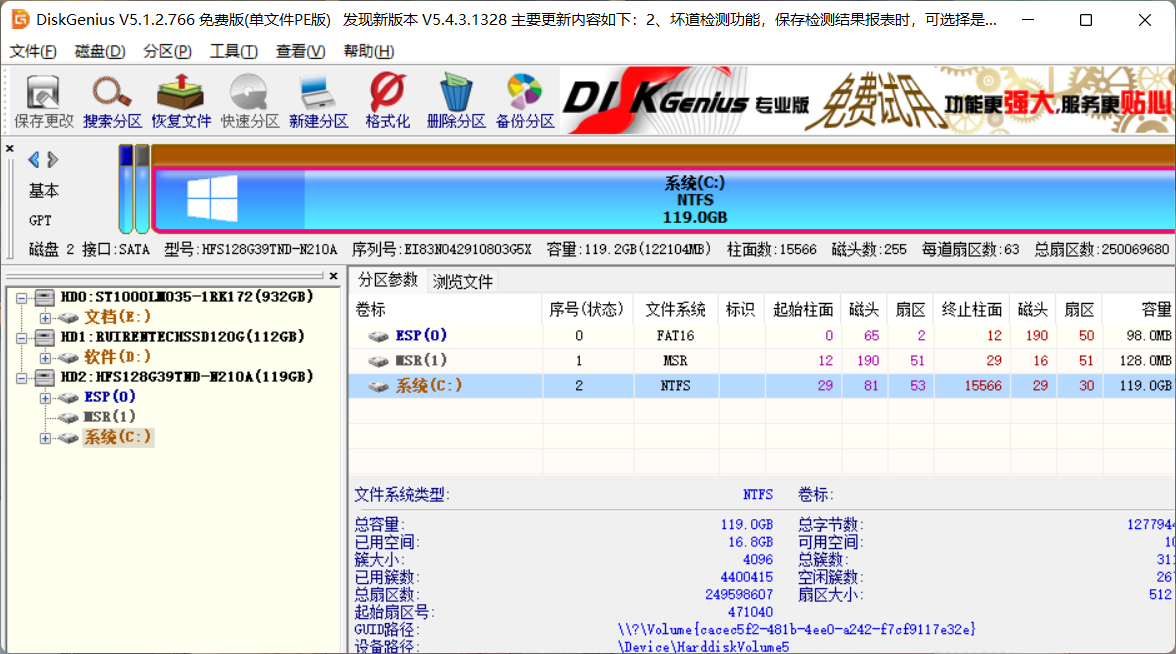Viewport: 1176px width, 654px height.
Task: Expand the 系统(C:) tree node
Action: pos(45,438)
